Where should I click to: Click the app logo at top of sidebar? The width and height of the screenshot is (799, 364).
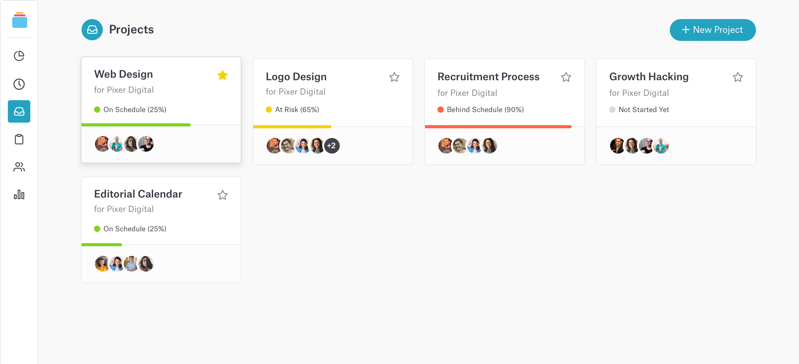[19, 20]
